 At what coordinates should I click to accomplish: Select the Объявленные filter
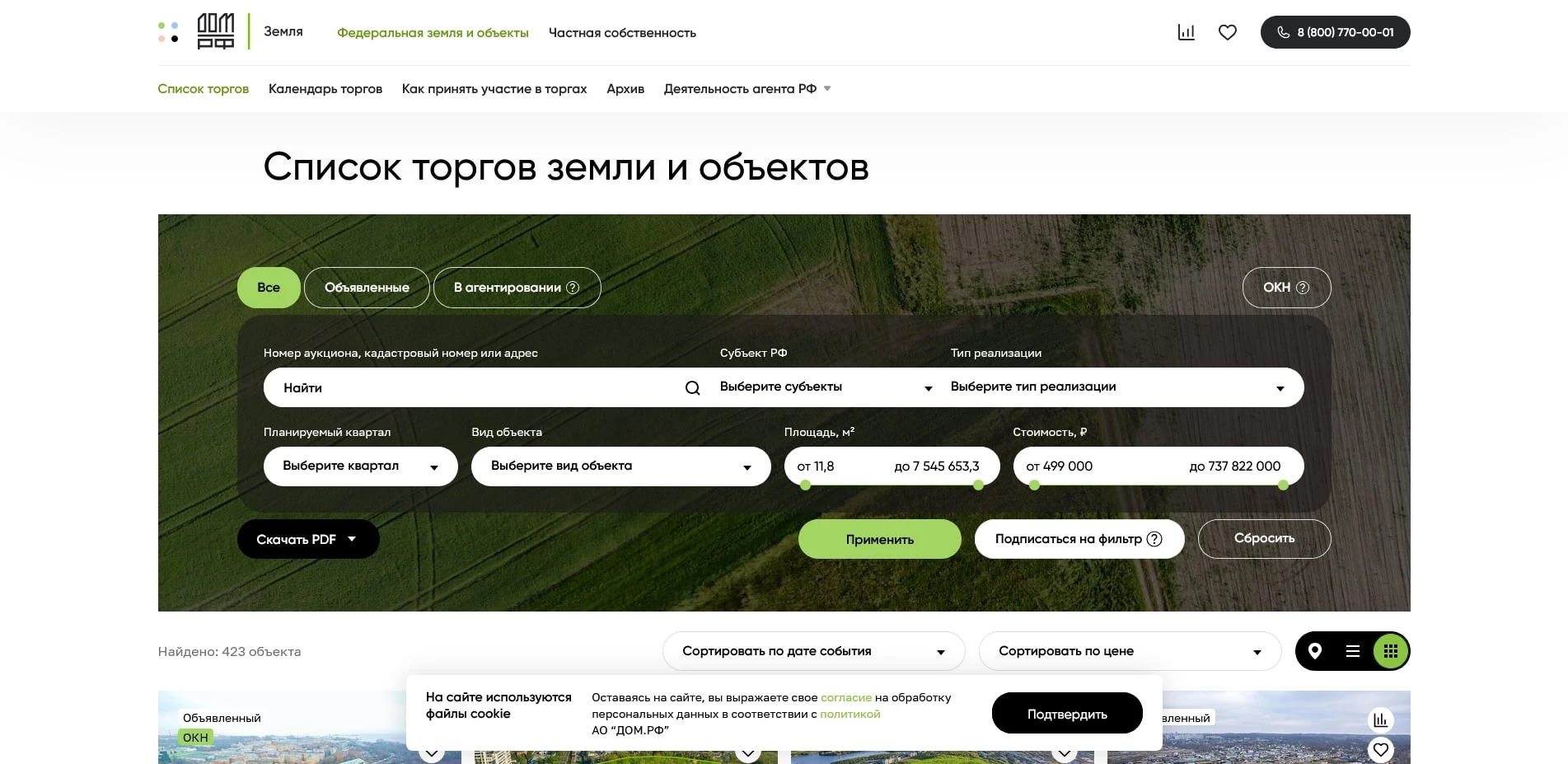(367, 288)
